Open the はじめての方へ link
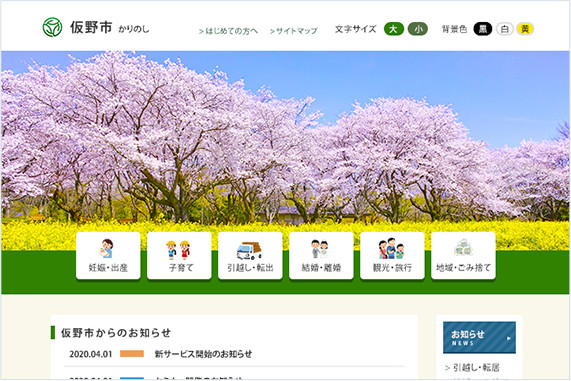 (x=228, y=31)
